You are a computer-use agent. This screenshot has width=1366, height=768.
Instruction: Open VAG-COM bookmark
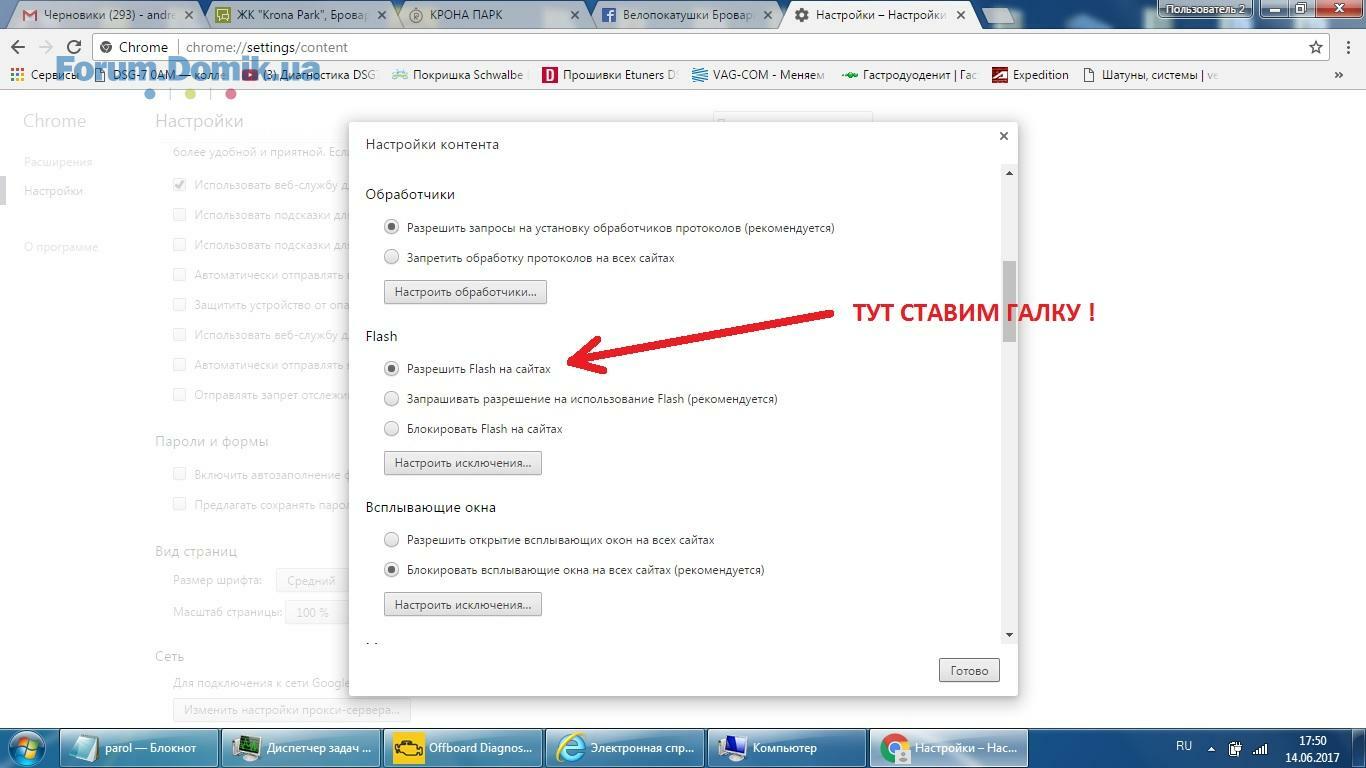758,75
